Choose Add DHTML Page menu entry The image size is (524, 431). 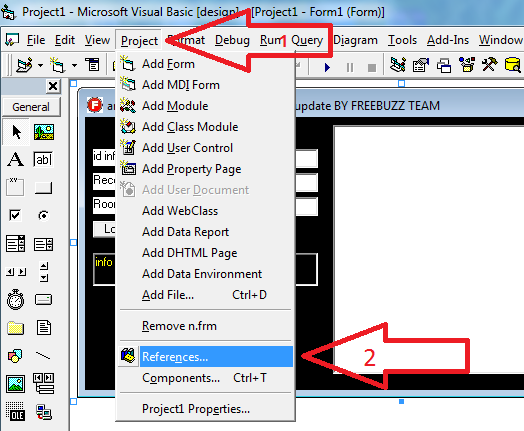click(x=205, y=253)
